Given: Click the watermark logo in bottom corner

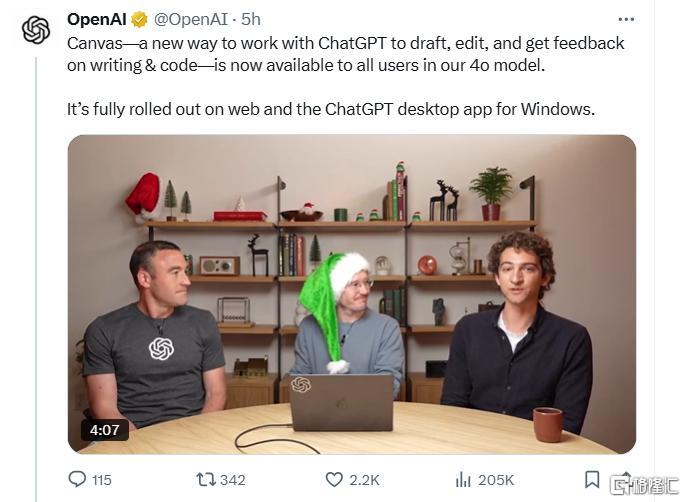Looking at the screenshot, I should click(x=645, y=486).
